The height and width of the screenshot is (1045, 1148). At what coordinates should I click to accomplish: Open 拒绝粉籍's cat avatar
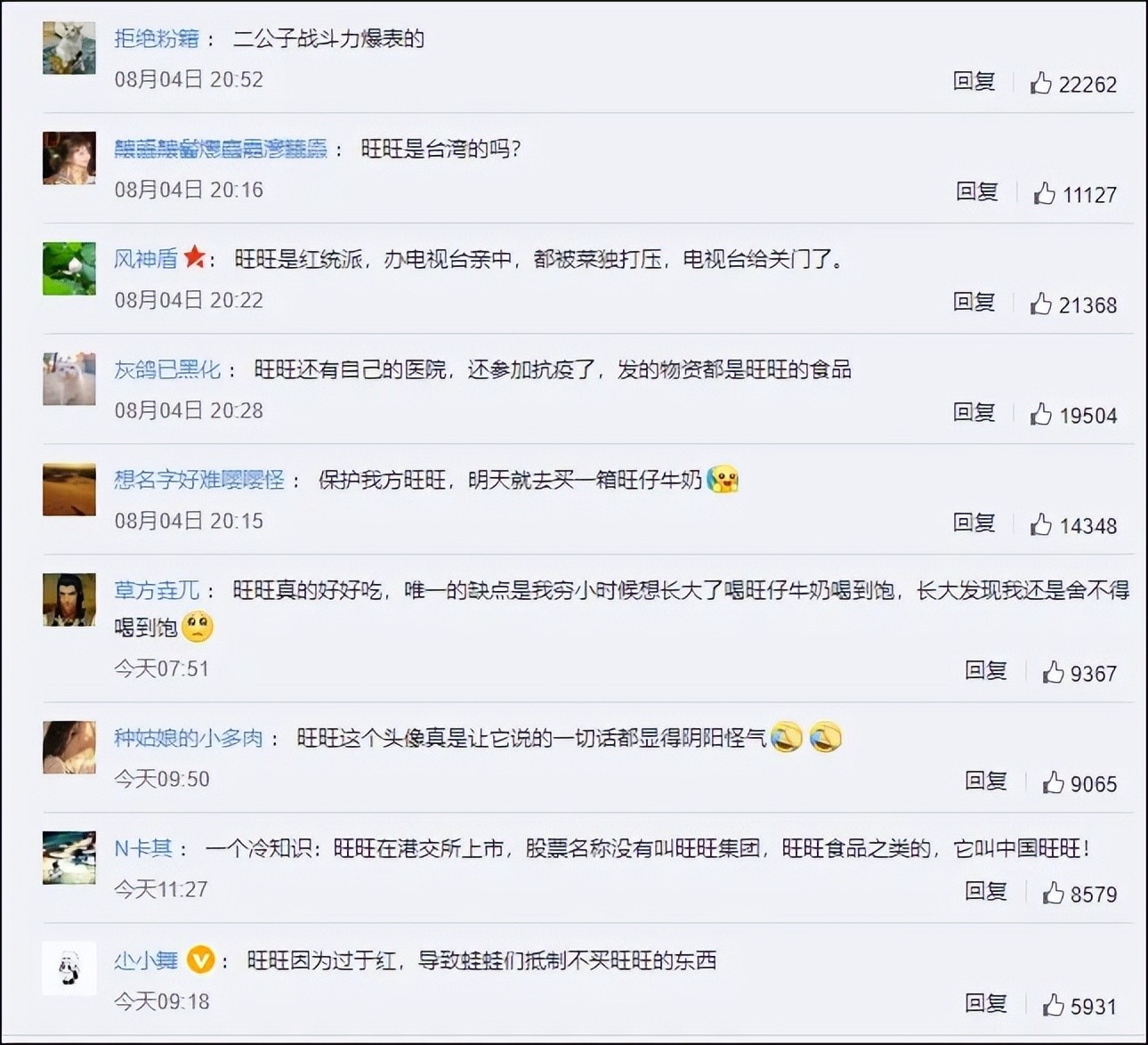click(69, 47)
